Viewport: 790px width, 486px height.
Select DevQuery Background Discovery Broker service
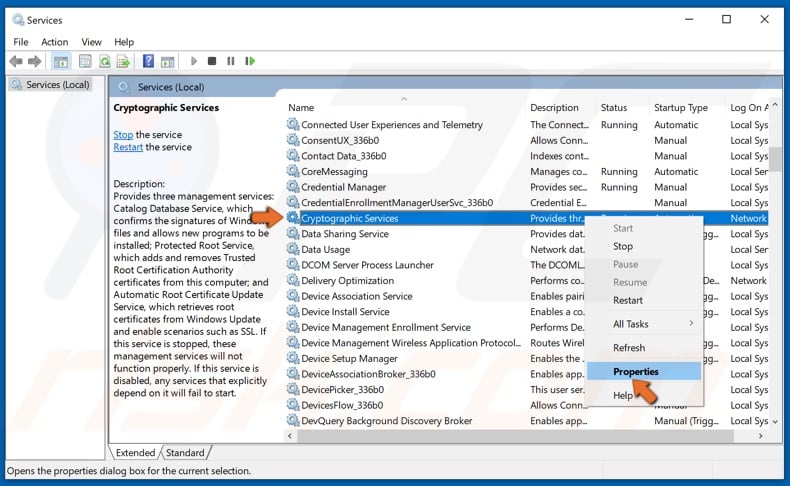click(x=386, y=421)
